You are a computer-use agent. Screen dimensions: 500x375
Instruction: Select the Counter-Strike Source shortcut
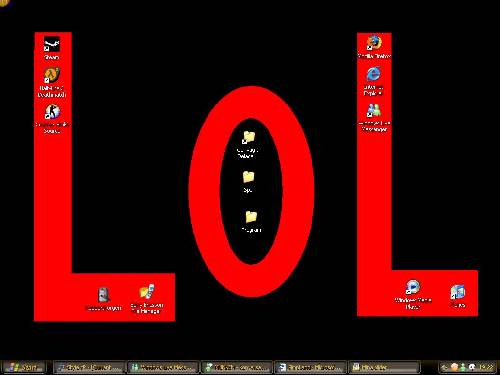point(52,119)
